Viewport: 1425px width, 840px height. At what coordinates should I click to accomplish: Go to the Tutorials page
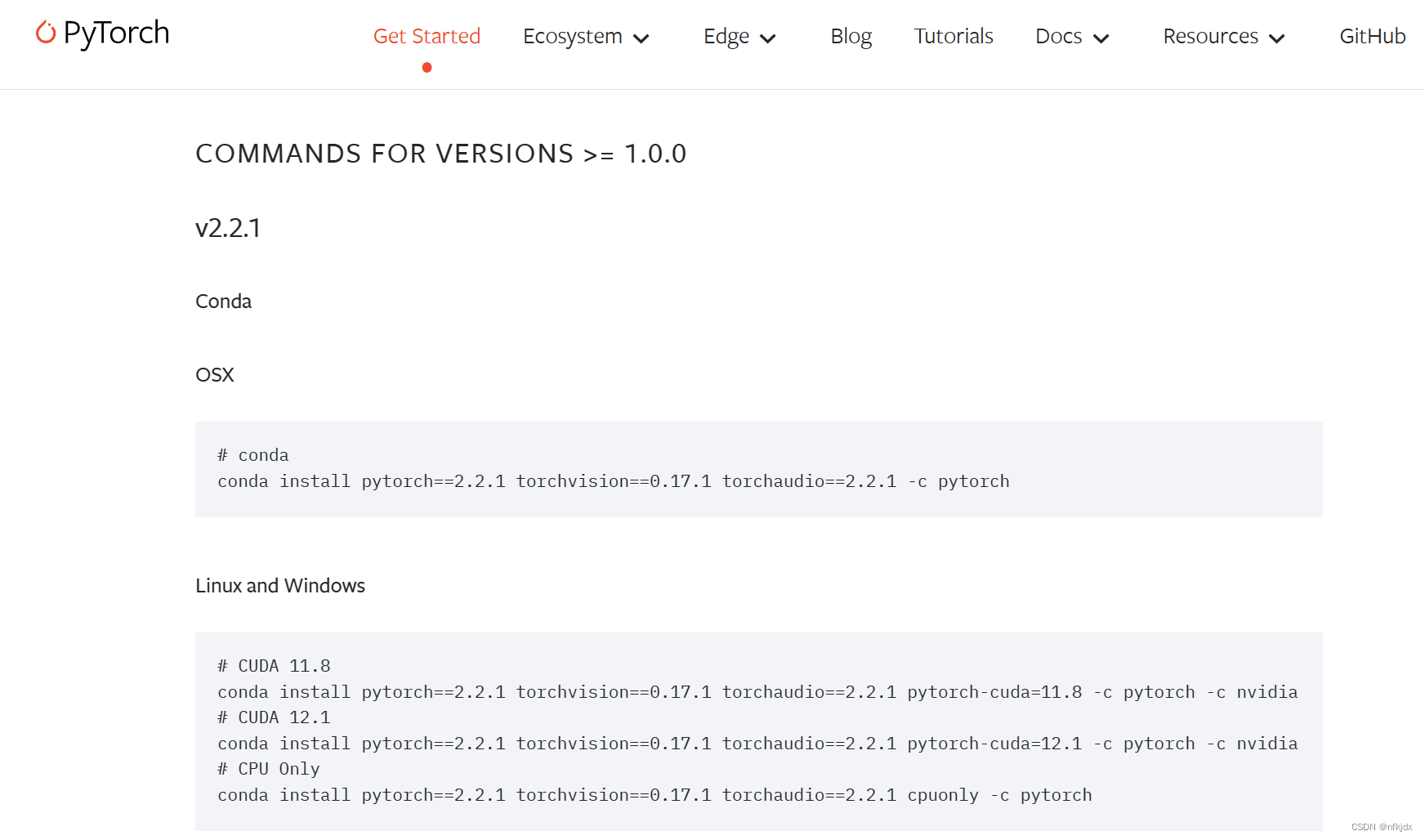[x=954, y=36]
